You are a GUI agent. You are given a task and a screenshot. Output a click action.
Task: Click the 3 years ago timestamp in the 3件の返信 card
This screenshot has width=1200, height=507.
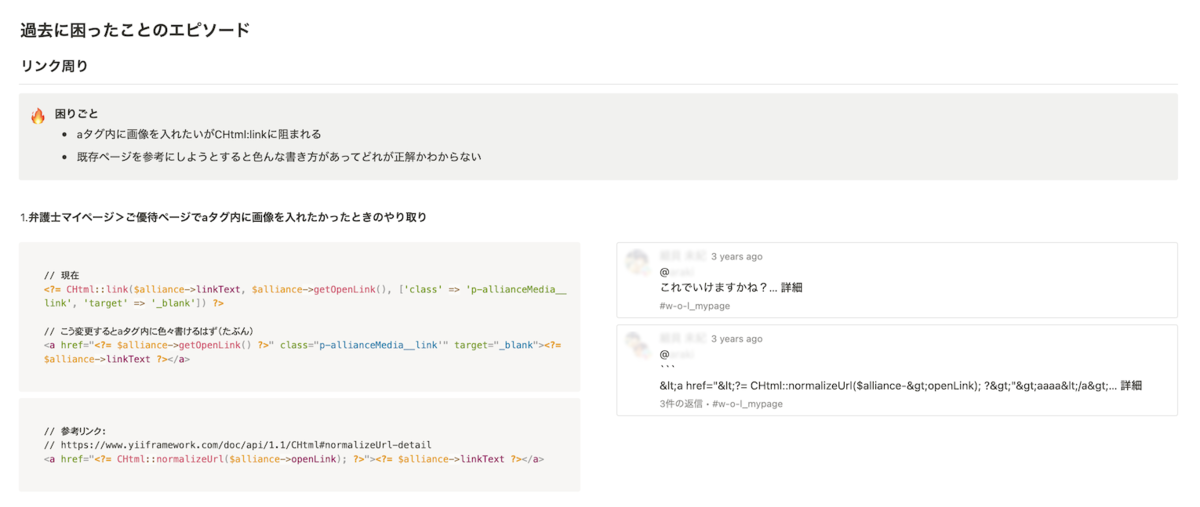(x=736, y=340)
